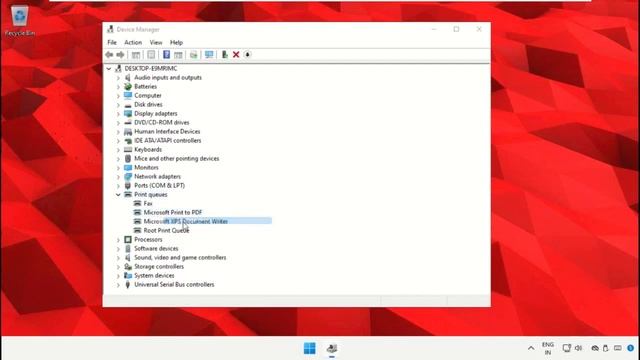The width and height of the screenshot is (640, 360).
Task: Expand Sound, video and game controllers
Action: coord(118,258)
